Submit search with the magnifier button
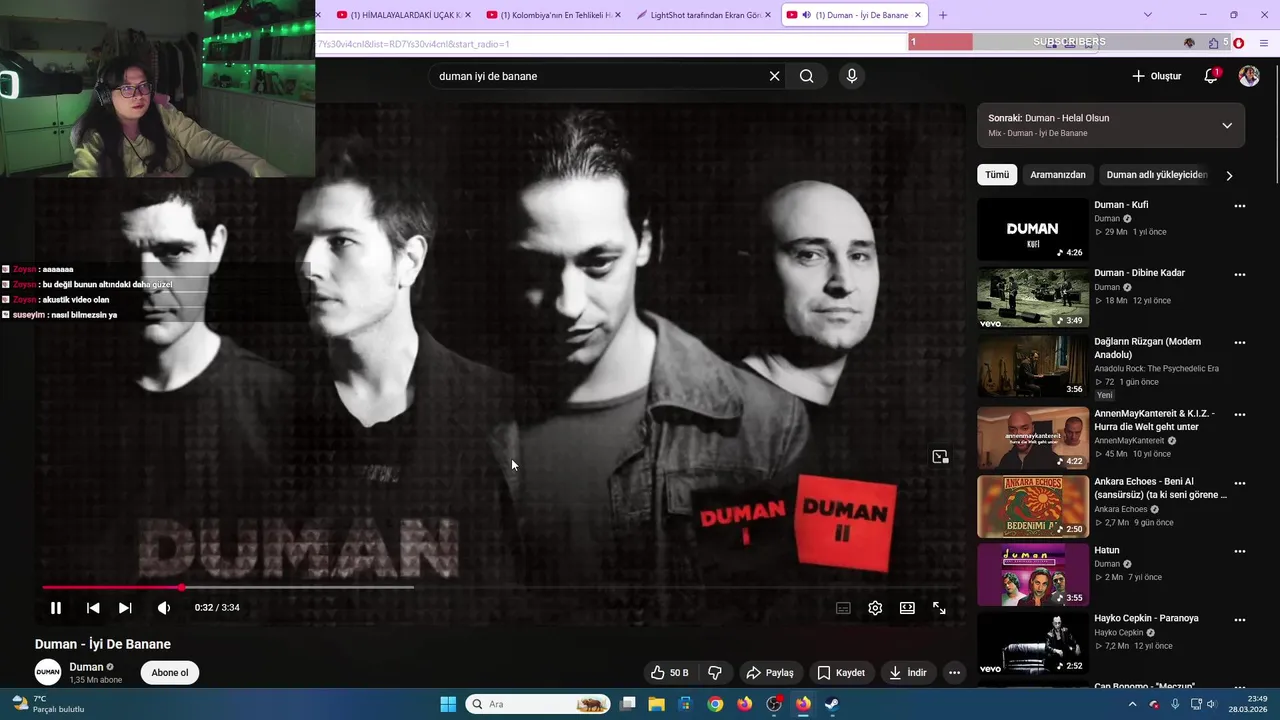 pyautogui.click(x=807, y=76)
